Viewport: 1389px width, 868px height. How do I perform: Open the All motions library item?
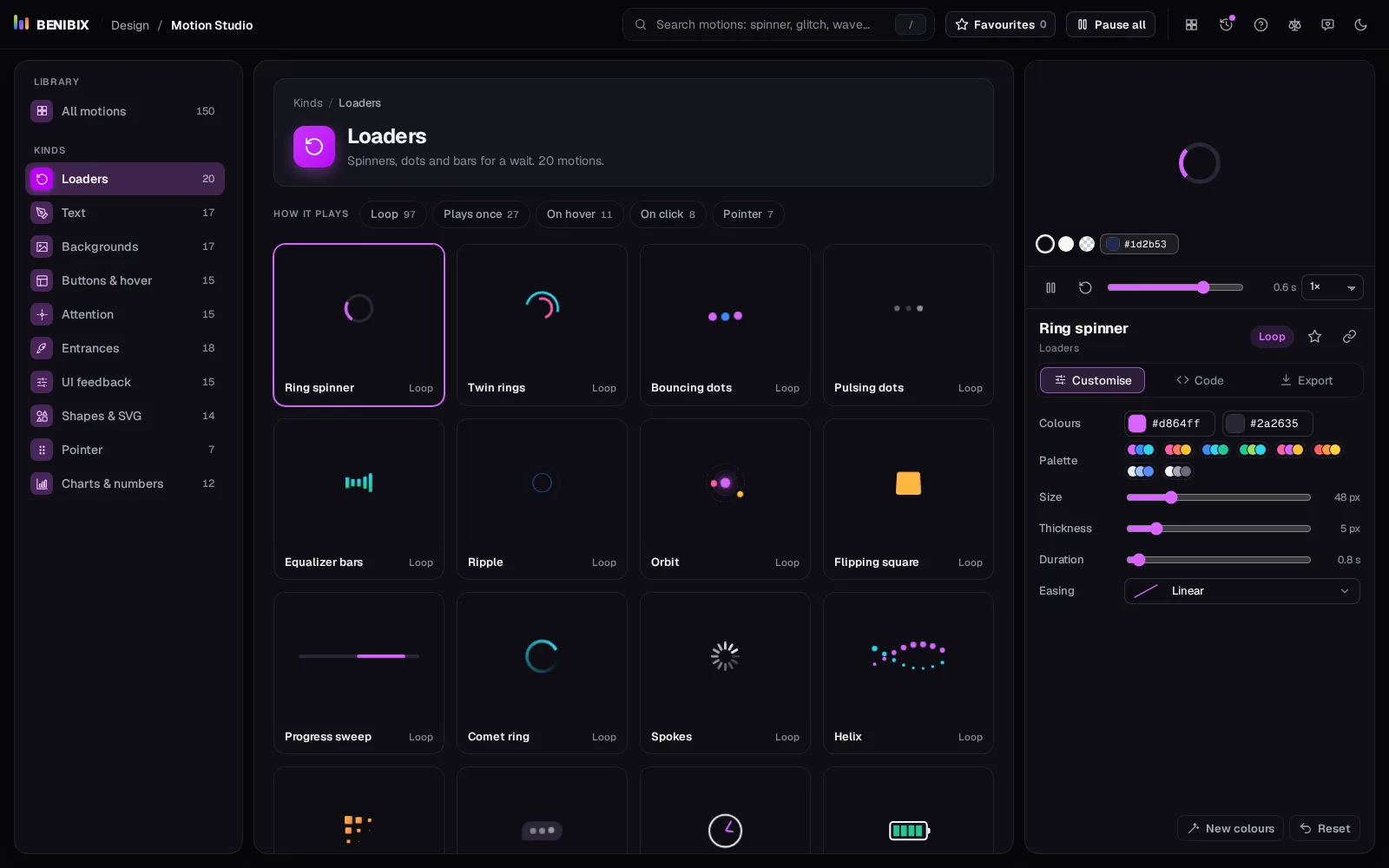tap(125, 111)
